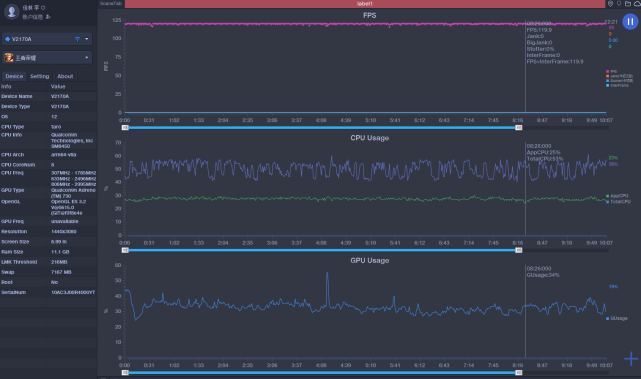Image resolution: width=641 pixels, height=379 pixels.
Task: Select the SceneTab tab
Action: (x=111, y=3)
